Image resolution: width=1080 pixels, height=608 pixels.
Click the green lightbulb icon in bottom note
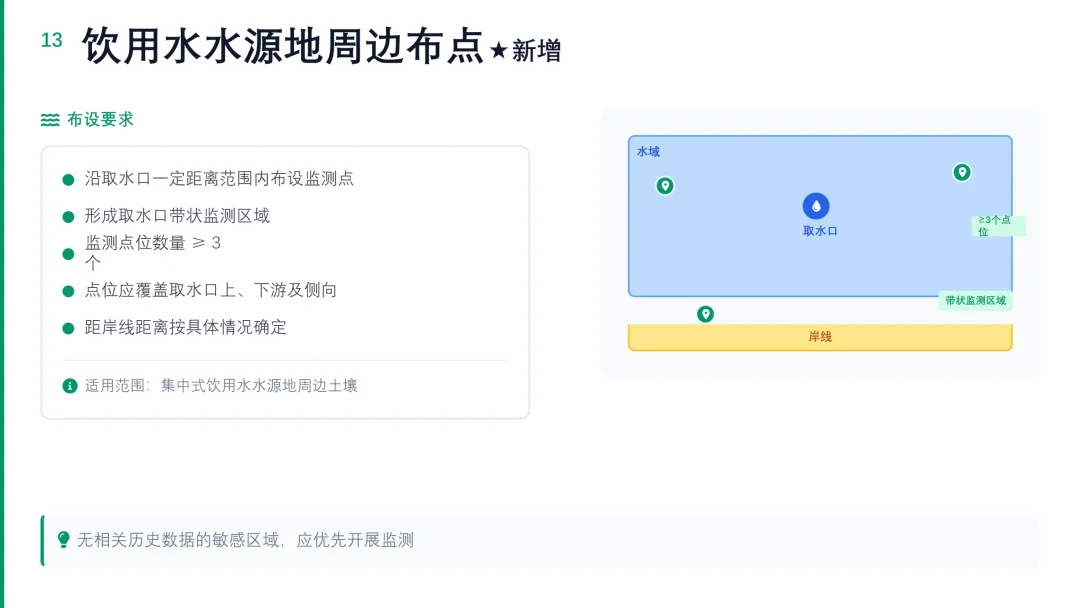63,540
